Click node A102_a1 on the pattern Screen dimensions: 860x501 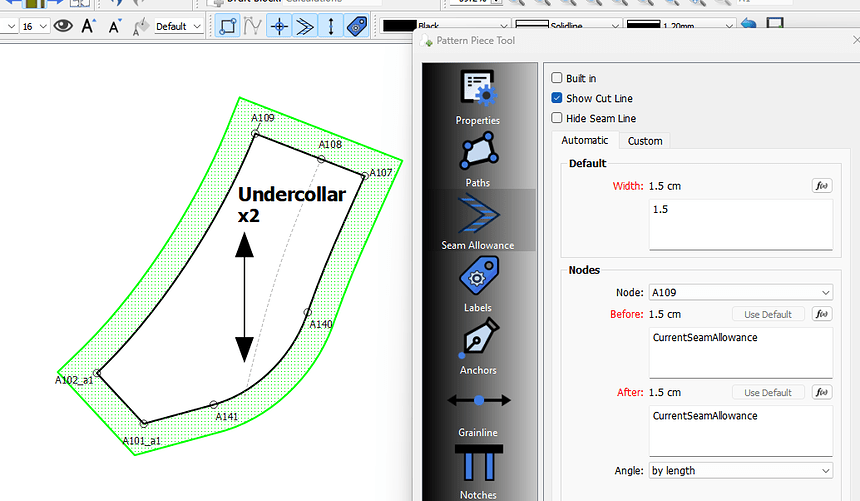tap(97, 373)
